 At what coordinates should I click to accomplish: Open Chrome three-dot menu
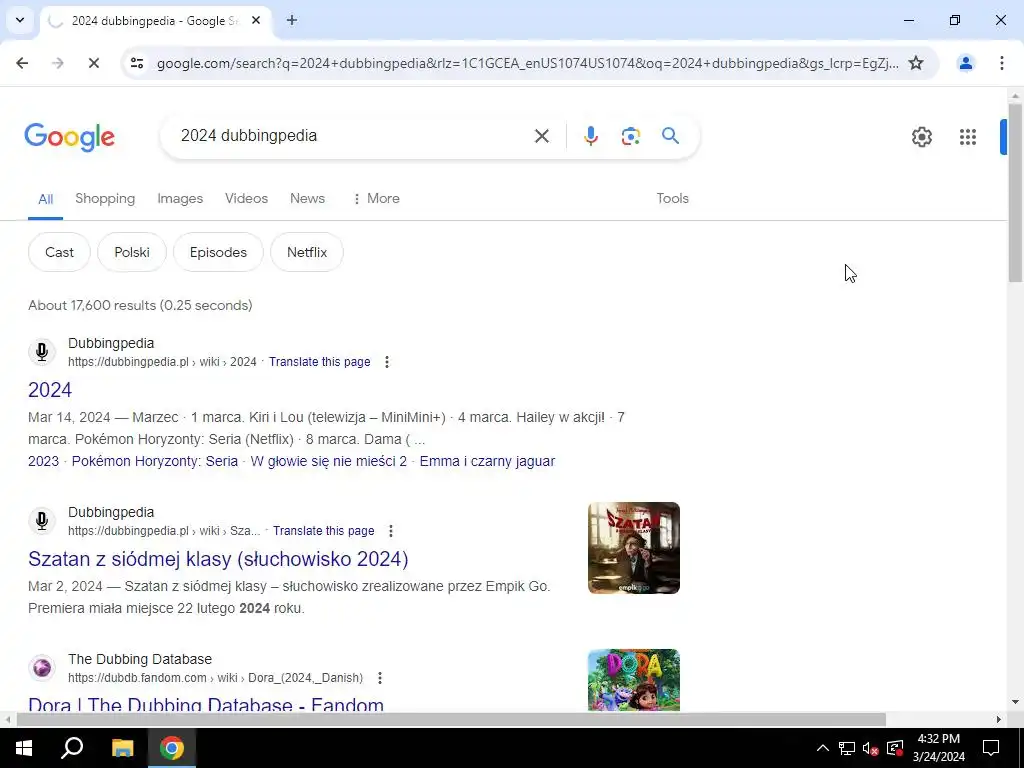pos(1001,63)
